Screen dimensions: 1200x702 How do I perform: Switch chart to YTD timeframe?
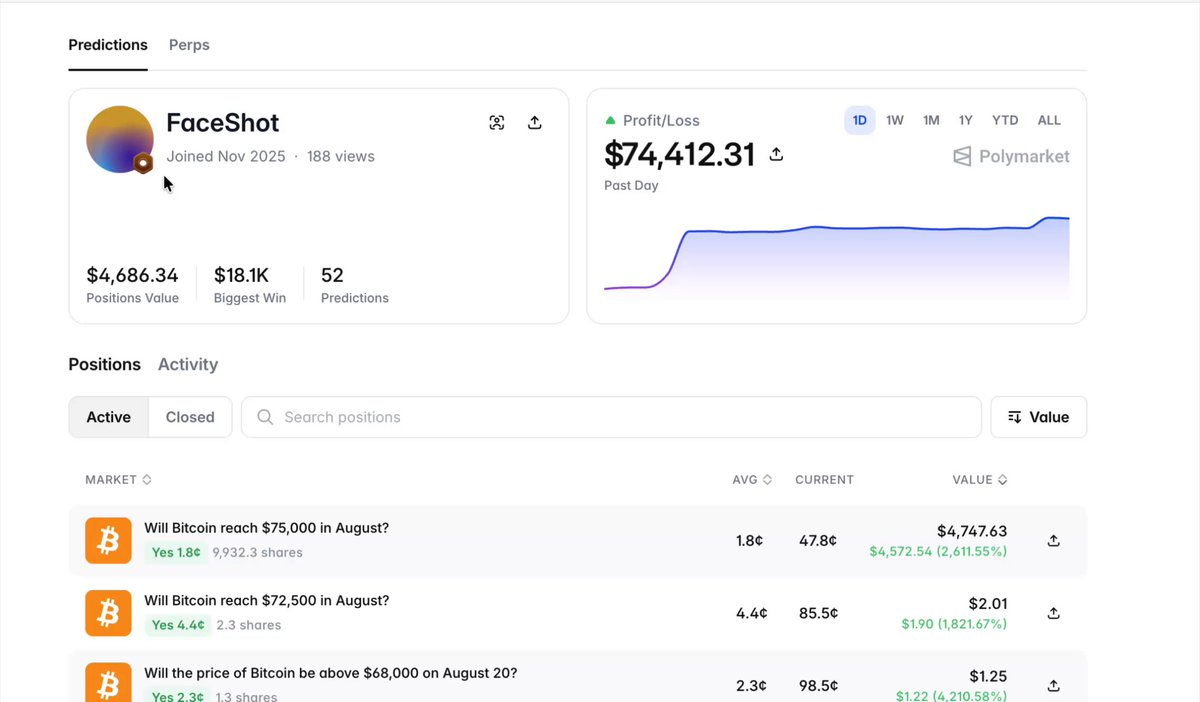tap(1005, 120)
